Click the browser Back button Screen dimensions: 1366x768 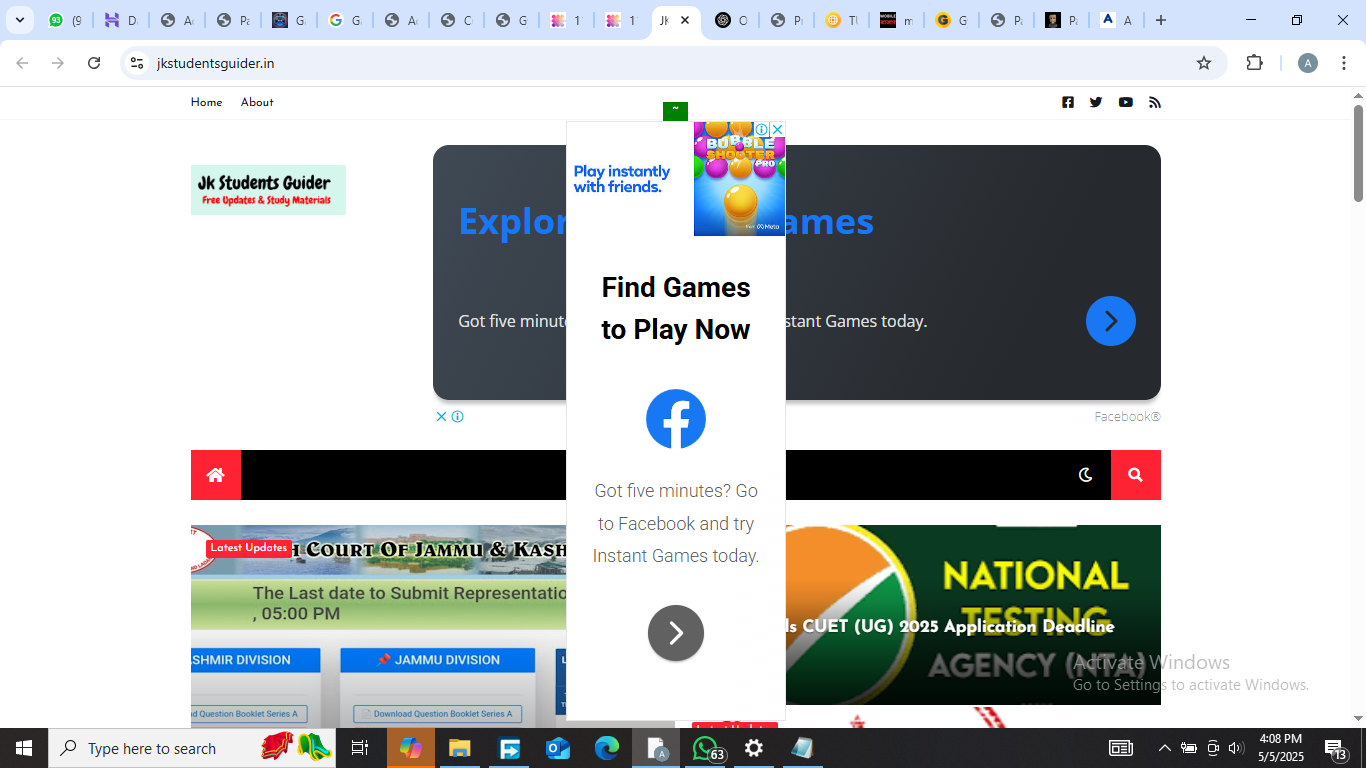22,63
